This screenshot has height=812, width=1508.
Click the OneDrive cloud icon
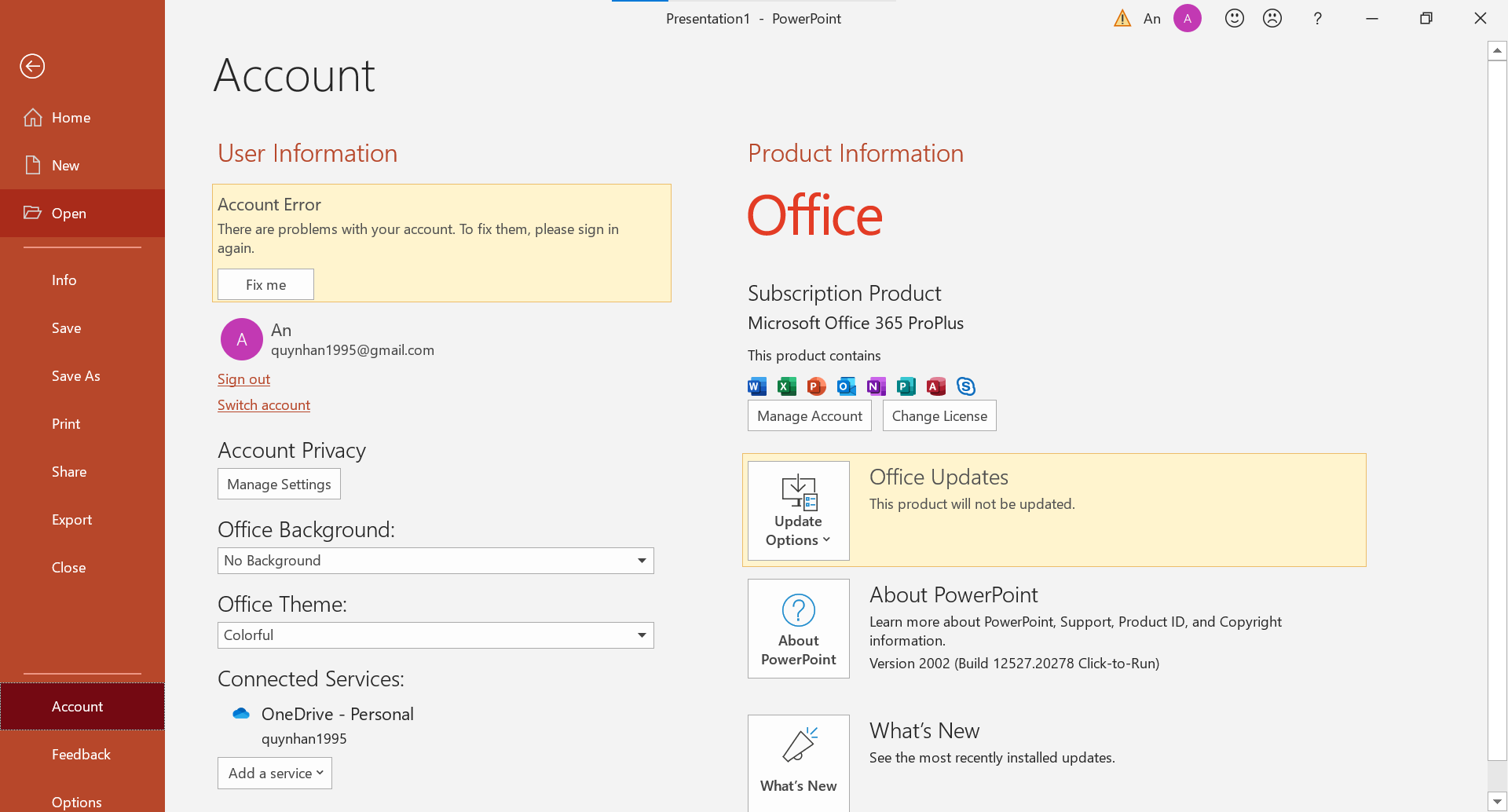click(x=241, y=713)
